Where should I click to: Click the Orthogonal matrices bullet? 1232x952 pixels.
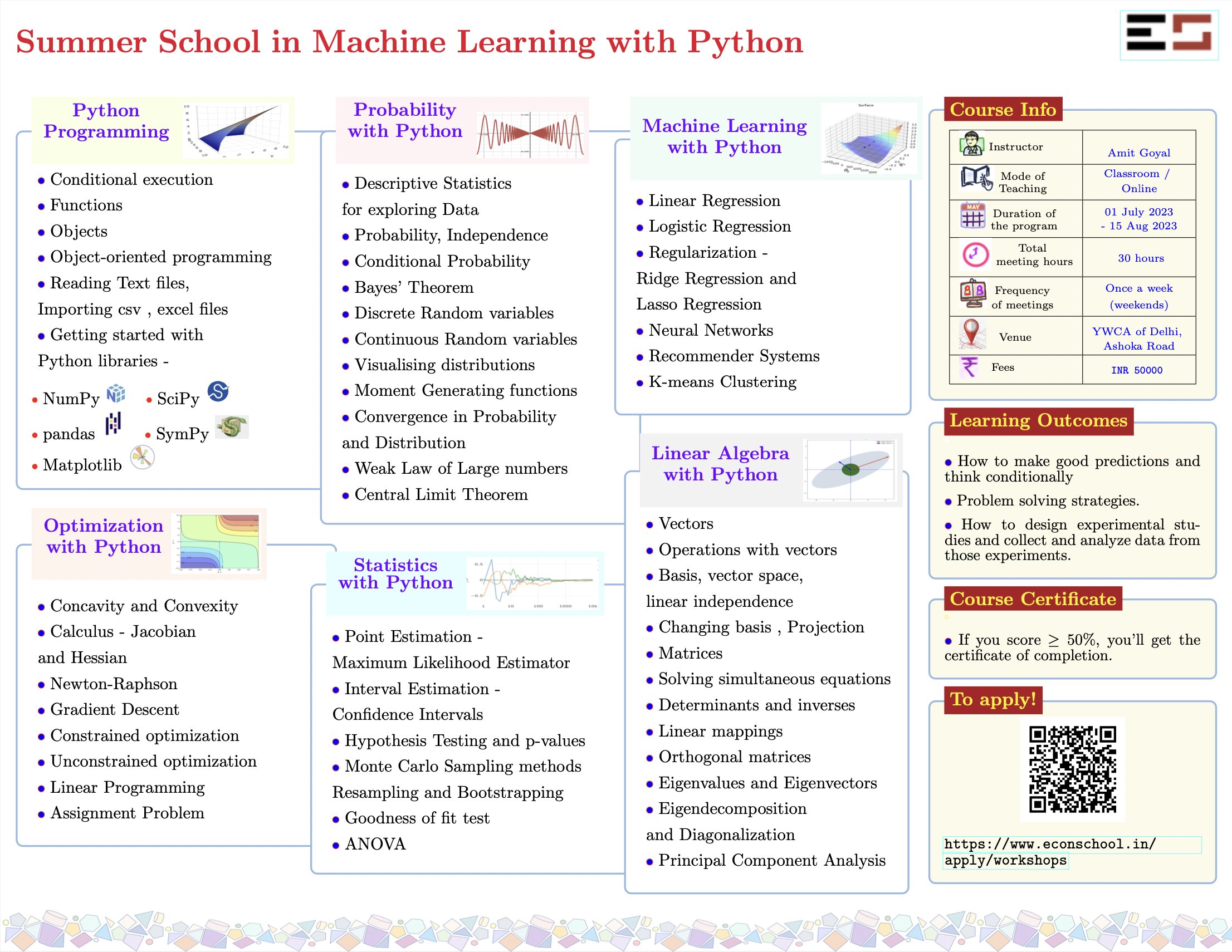(729, 757)
